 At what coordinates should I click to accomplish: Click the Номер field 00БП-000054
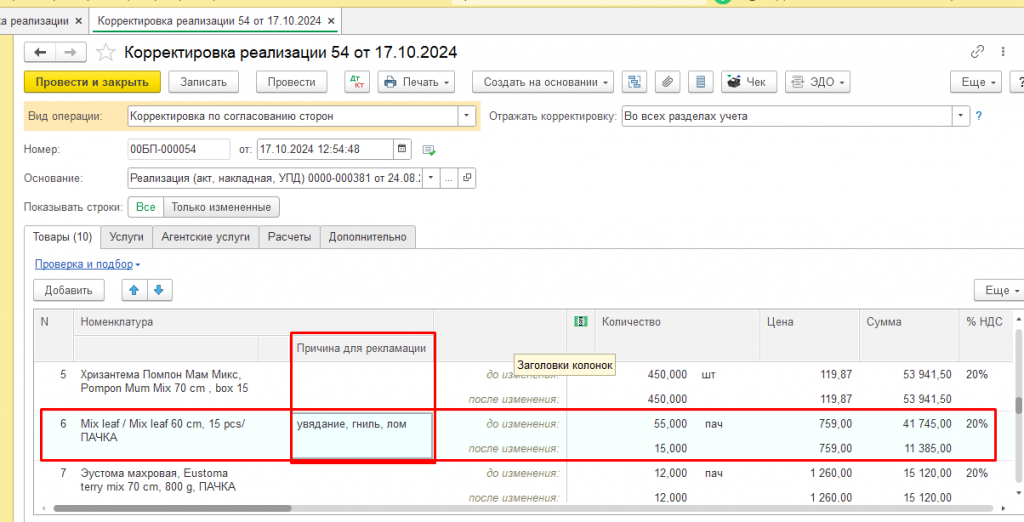coord(179,149)
